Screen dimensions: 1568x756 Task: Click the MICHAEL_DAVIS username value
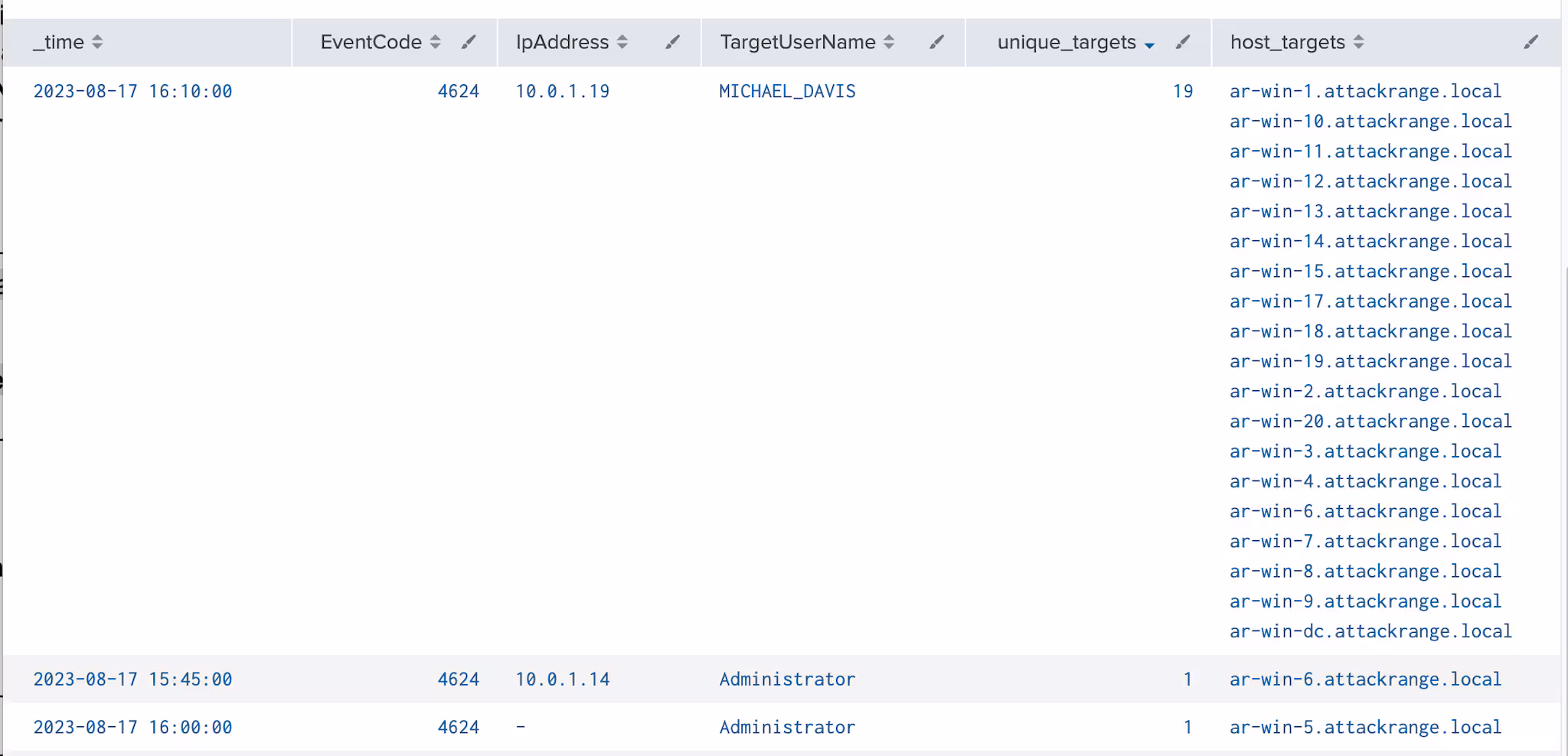pyautogui.click(x=787, y=91)
